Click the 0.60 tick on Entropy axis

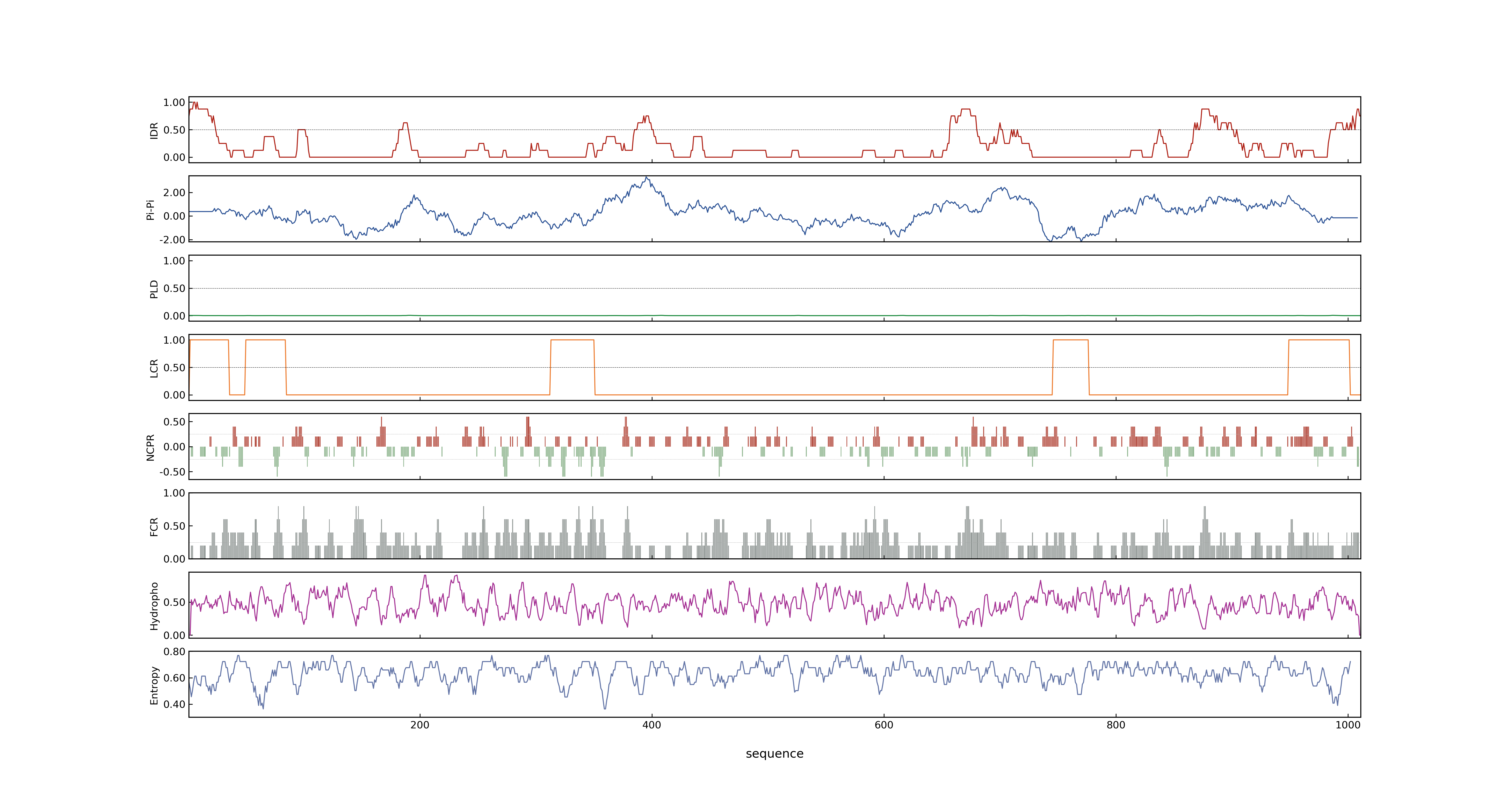click(174, 678)
